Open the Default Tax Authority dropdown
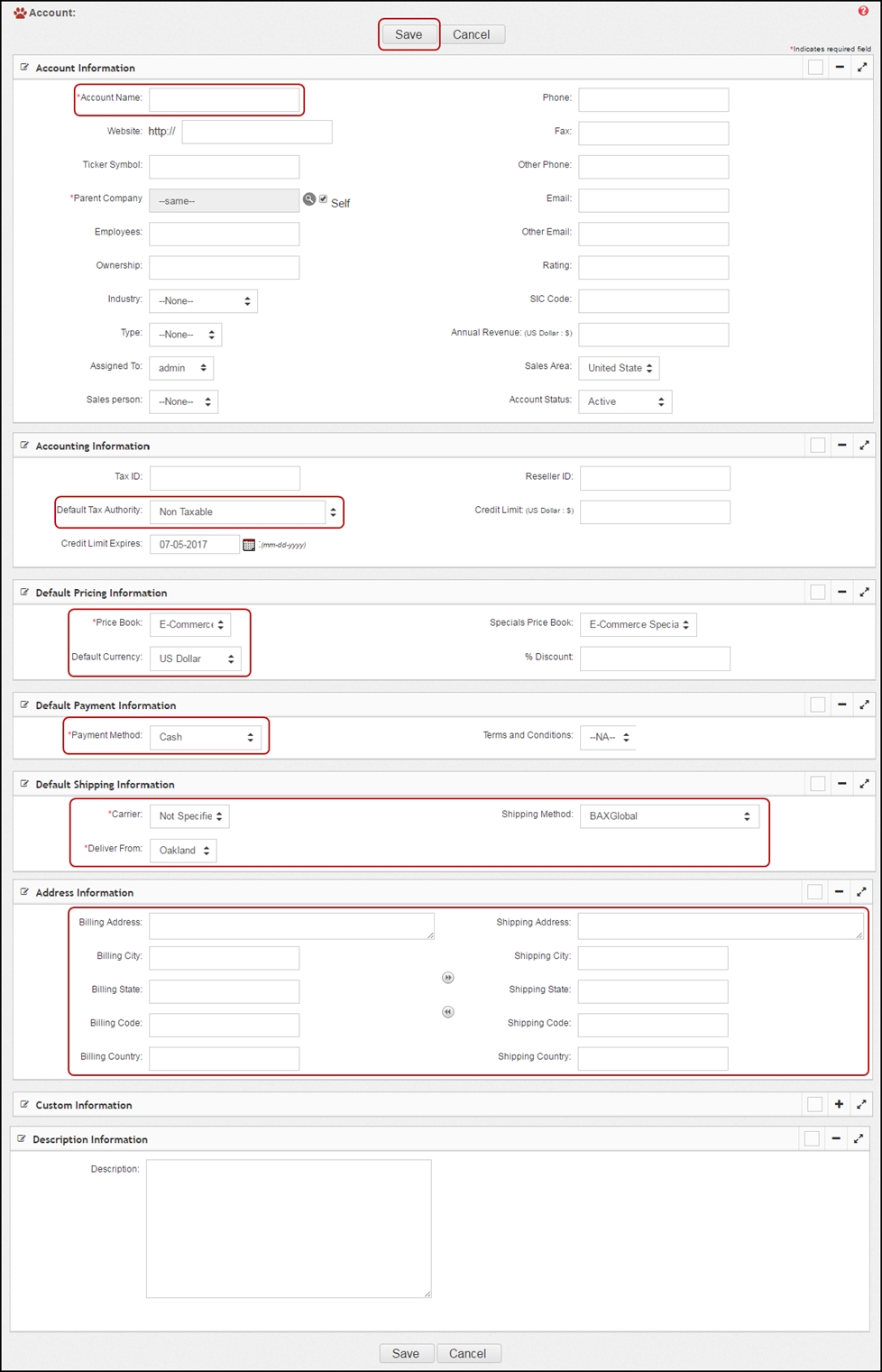The height and width of the screenshot is (1372, 882). click(245, 511)
